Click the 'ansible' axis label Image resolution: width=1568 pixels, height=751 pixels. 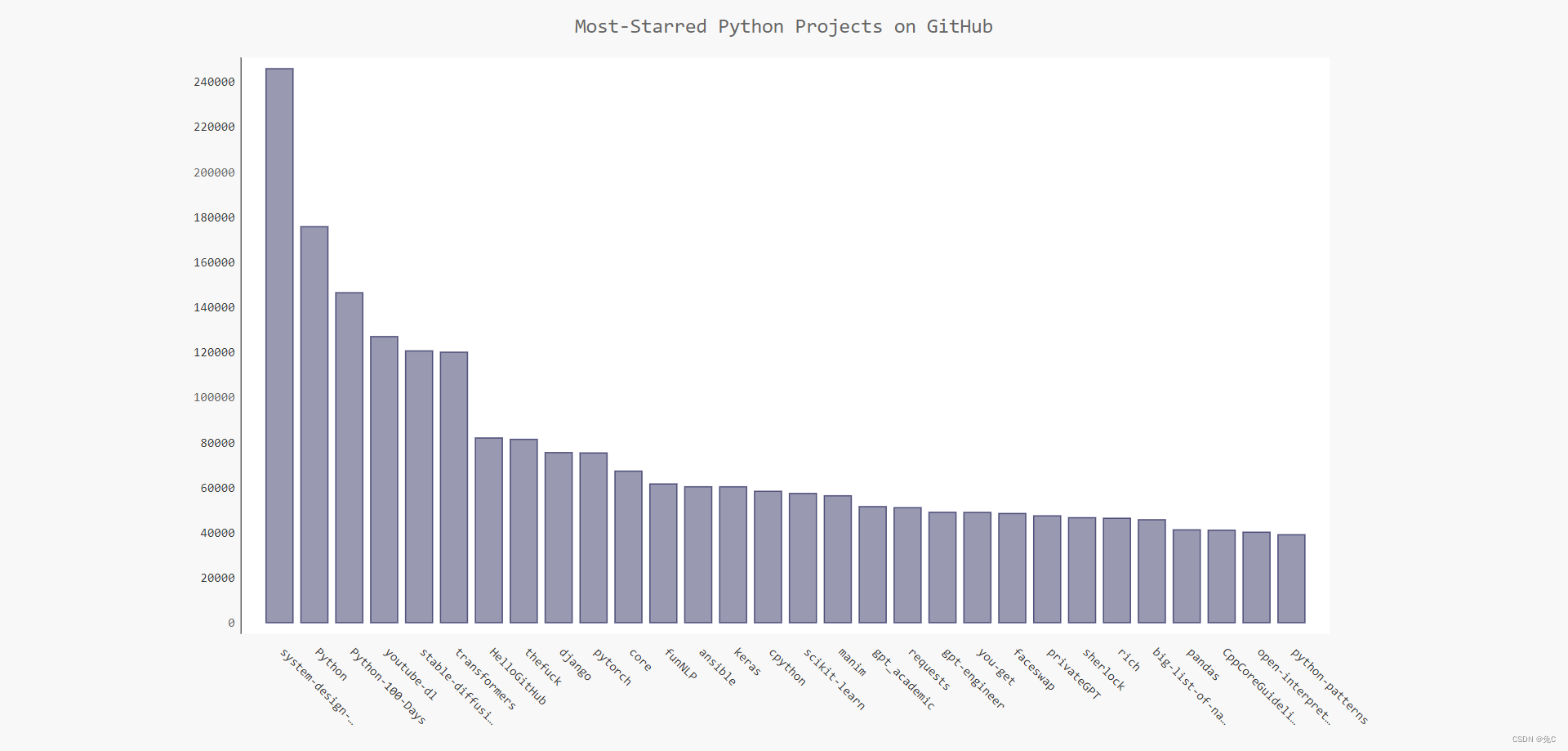point(717,667)
